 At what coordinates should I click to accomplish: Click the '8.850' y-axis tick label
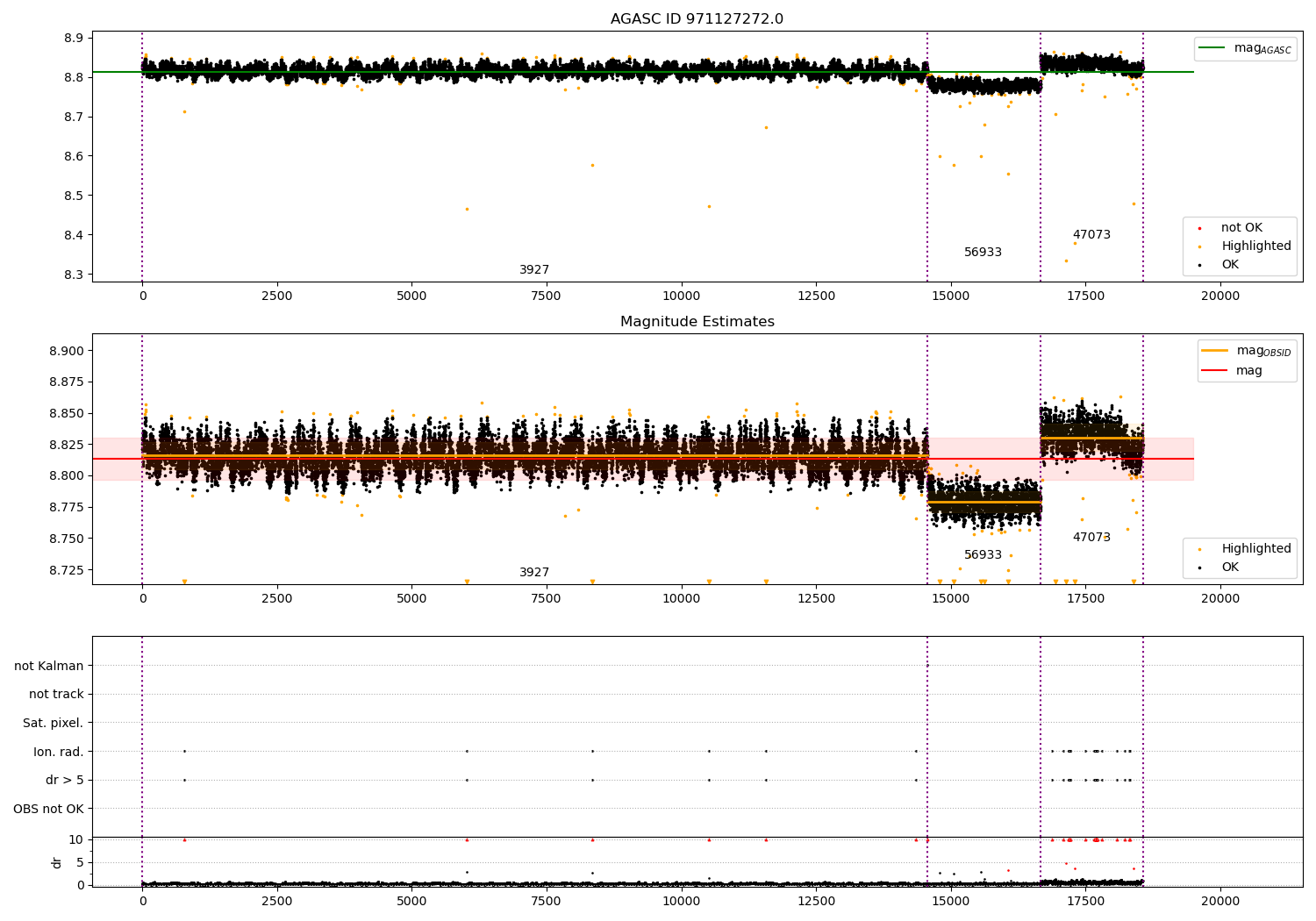[67, 414]
